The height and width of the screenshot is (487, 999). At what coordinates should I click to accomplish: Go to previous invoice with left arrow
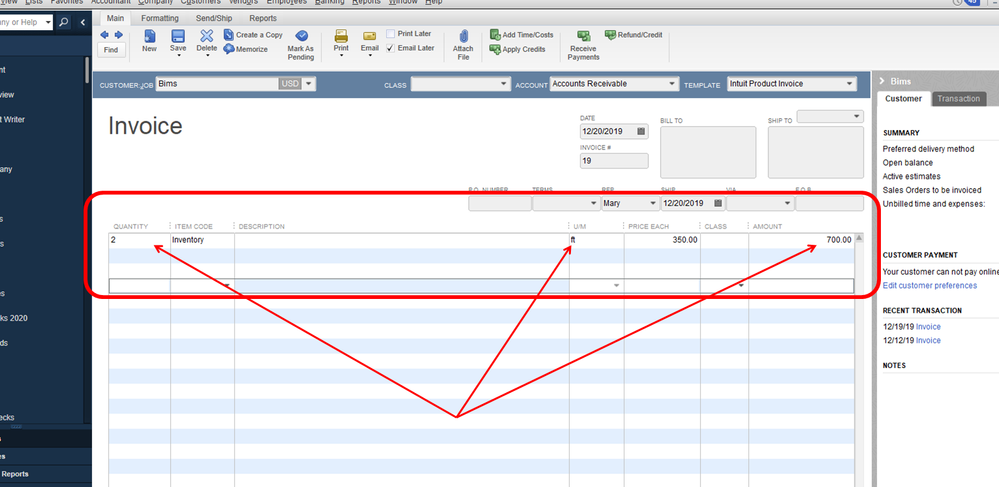(x=105, y=35)
